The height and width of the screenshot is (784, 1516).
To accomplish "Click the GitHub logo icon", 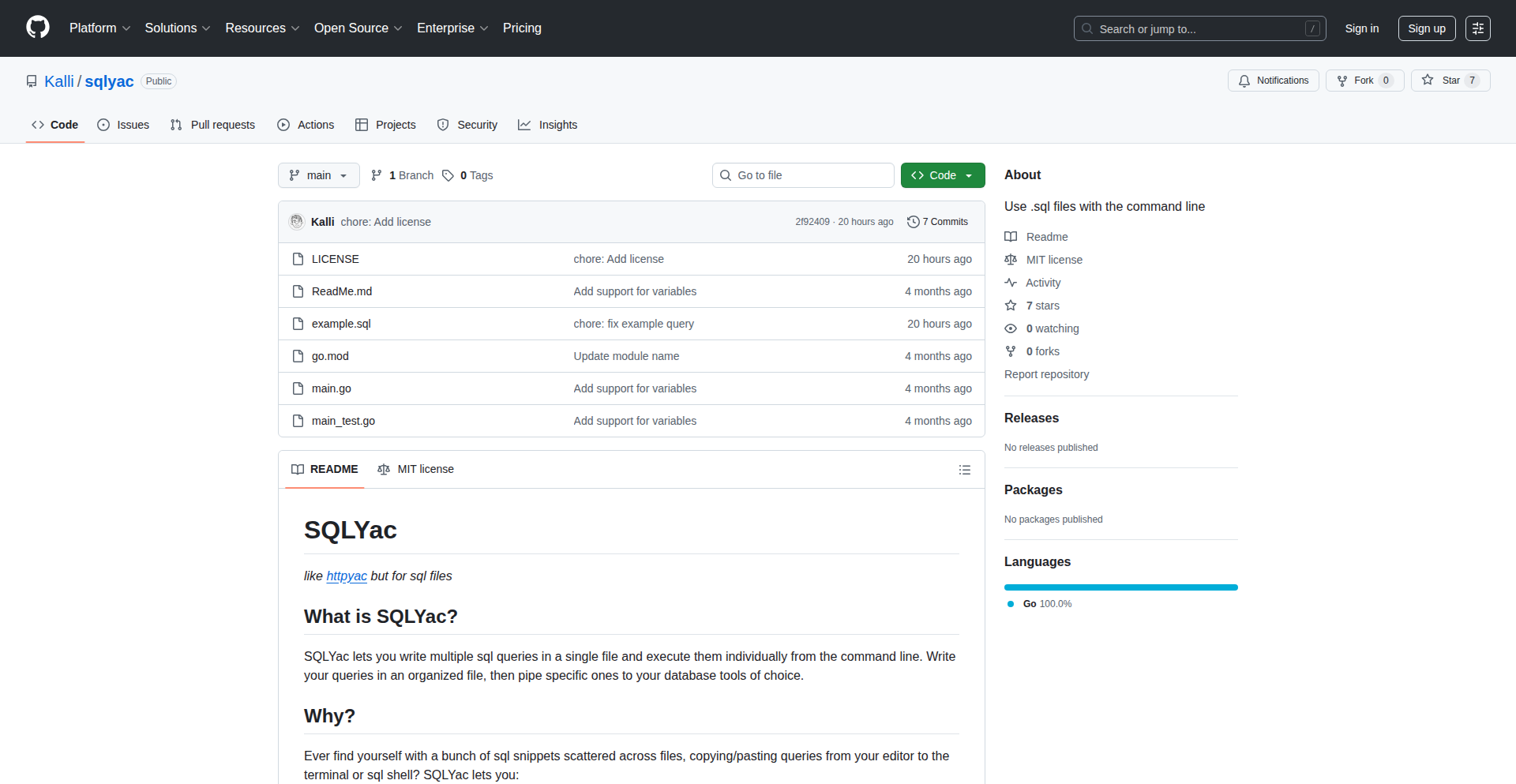I will tap(38, 28).
